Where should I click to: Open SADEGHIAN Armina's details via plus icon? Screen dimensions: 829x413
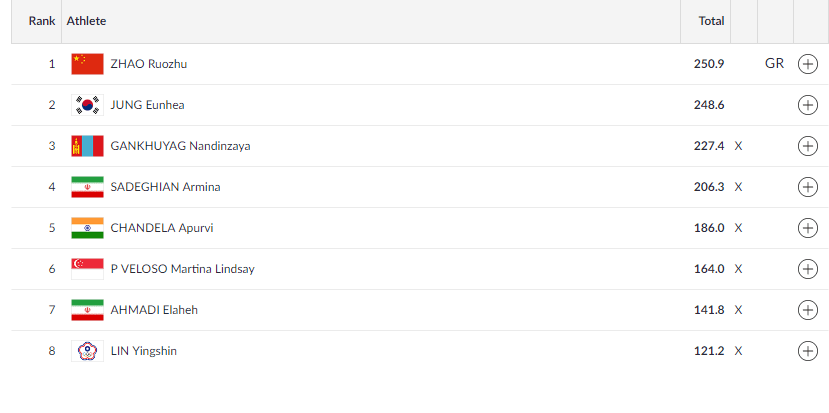point(807,187)
